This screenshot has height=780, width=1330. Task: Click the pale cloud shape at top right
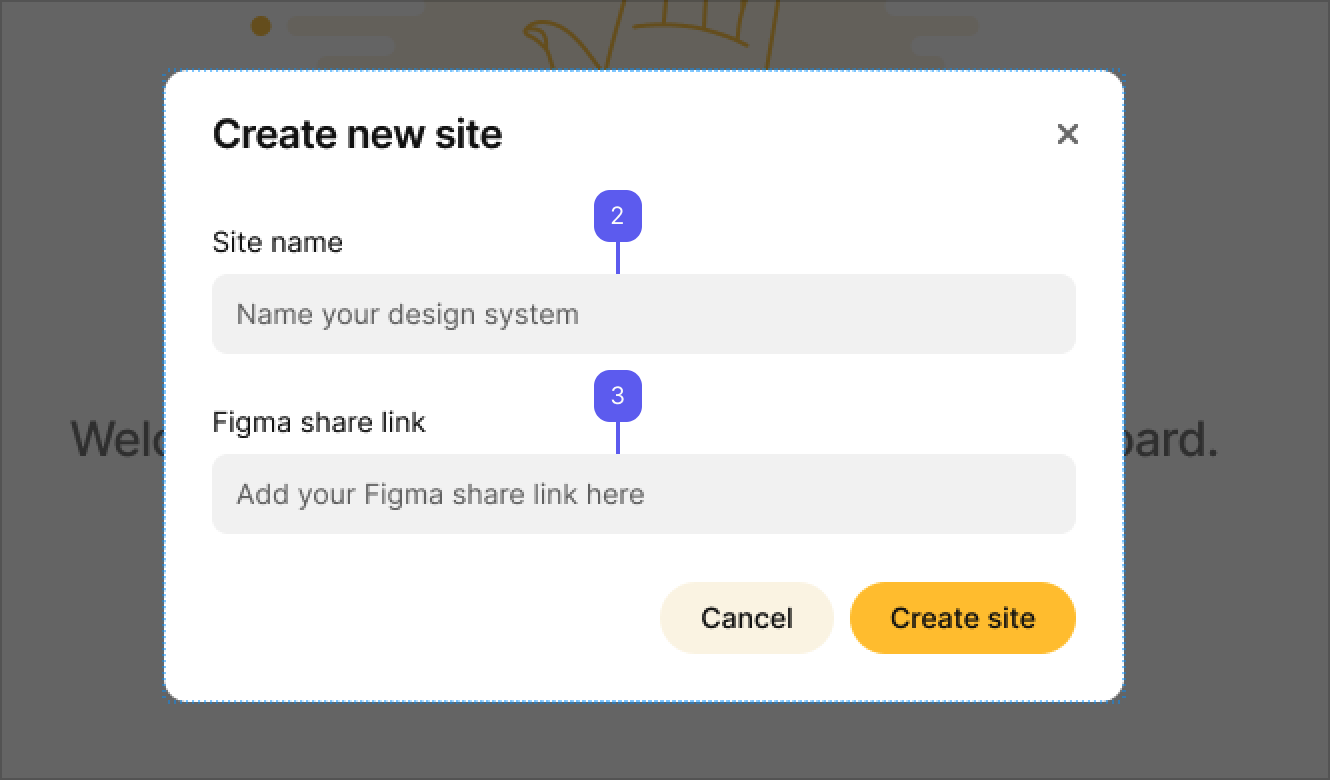(x=930, y=25)
